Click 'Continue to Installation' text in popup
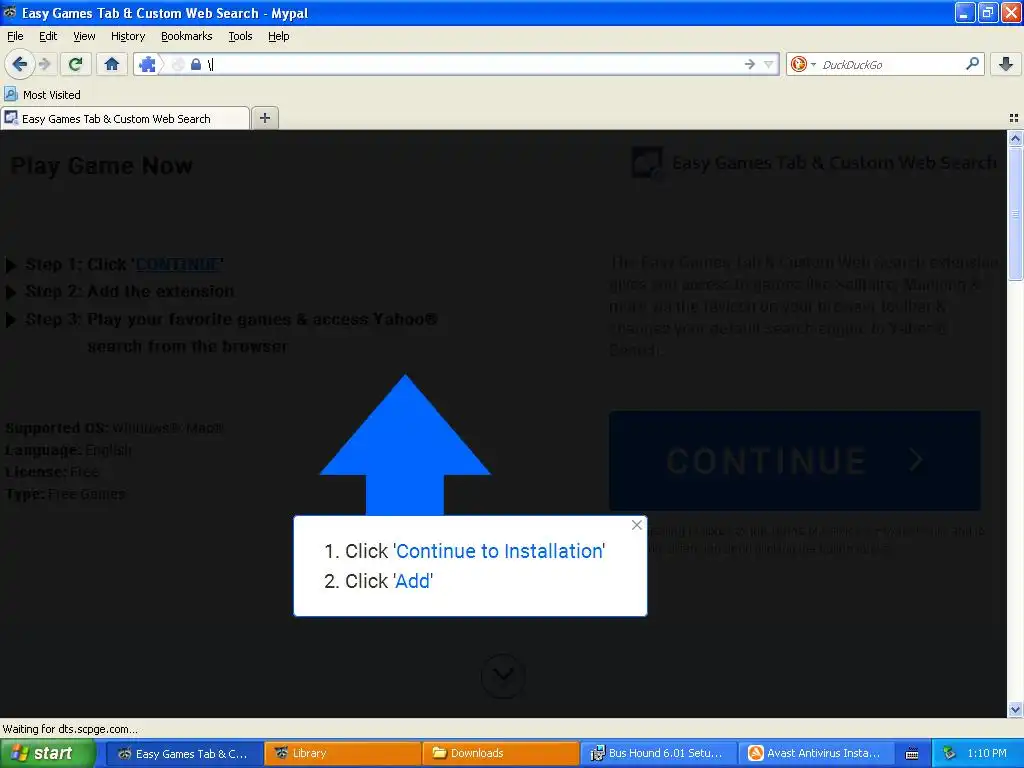 coord(500,551)
